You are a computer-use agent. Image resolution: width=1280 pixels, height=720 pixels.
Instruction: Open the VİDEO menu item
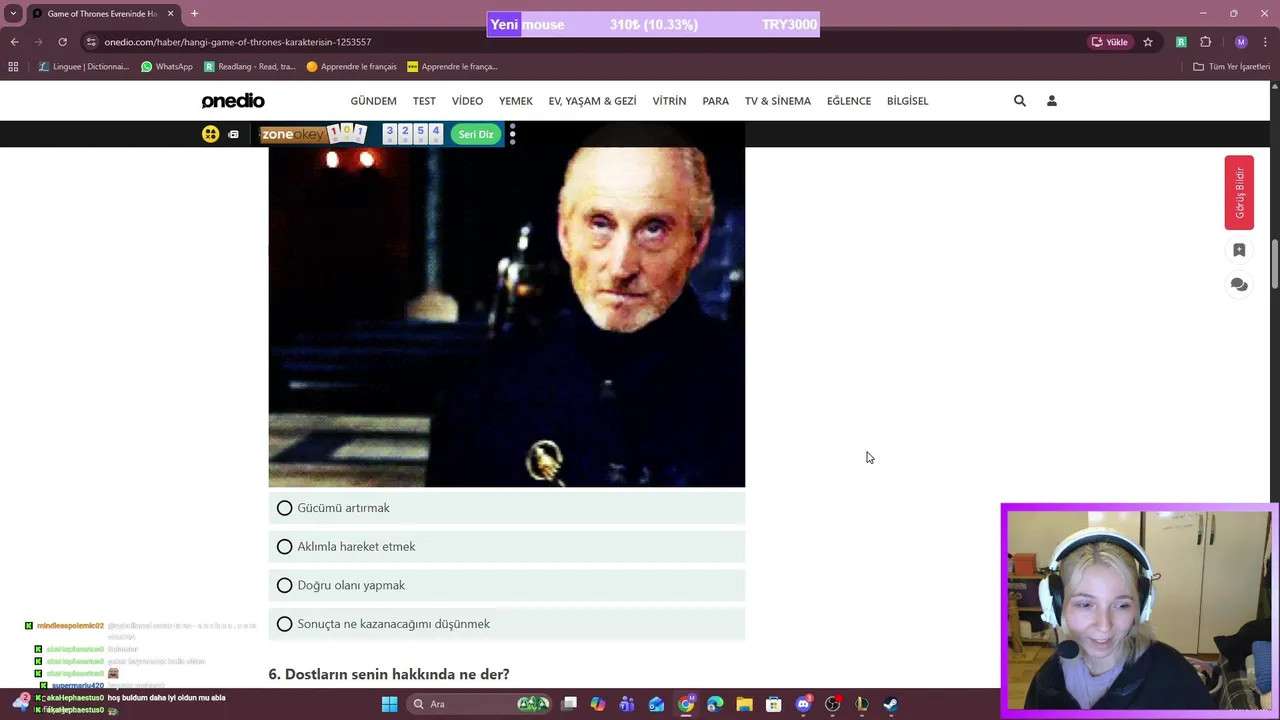(467, 101)
